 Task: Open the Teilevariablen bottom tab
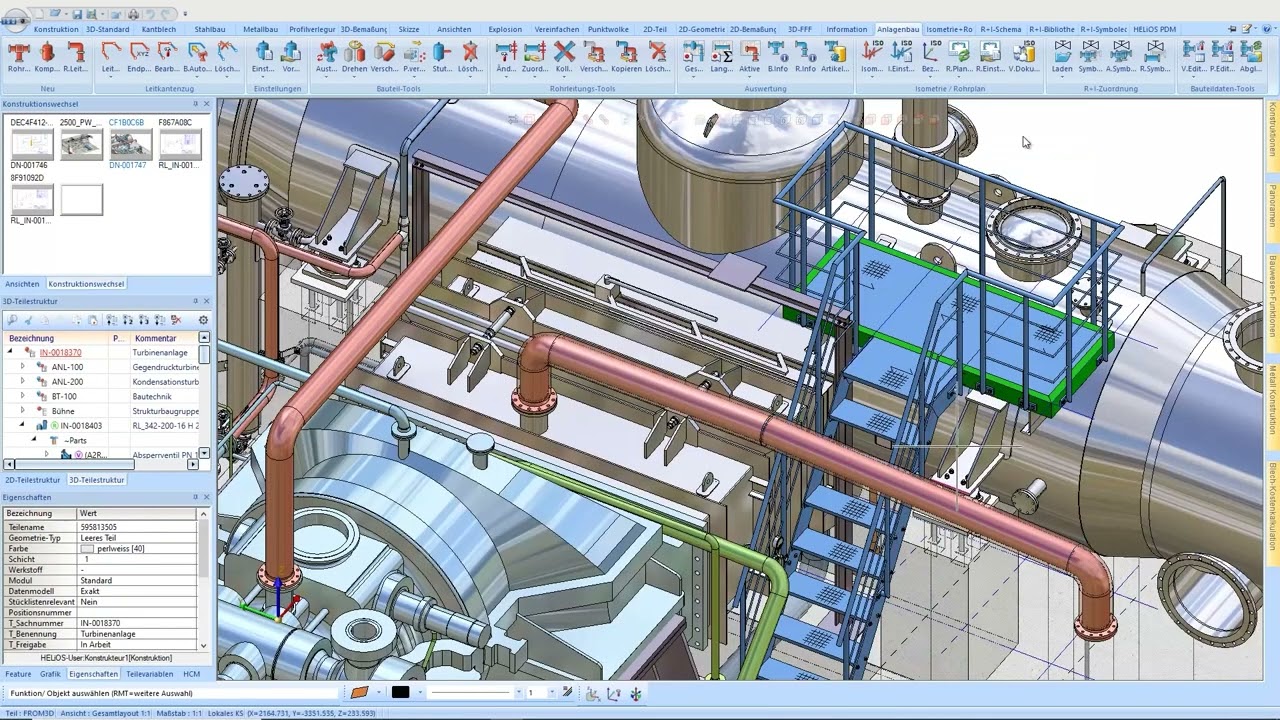[x=149, y=674]
